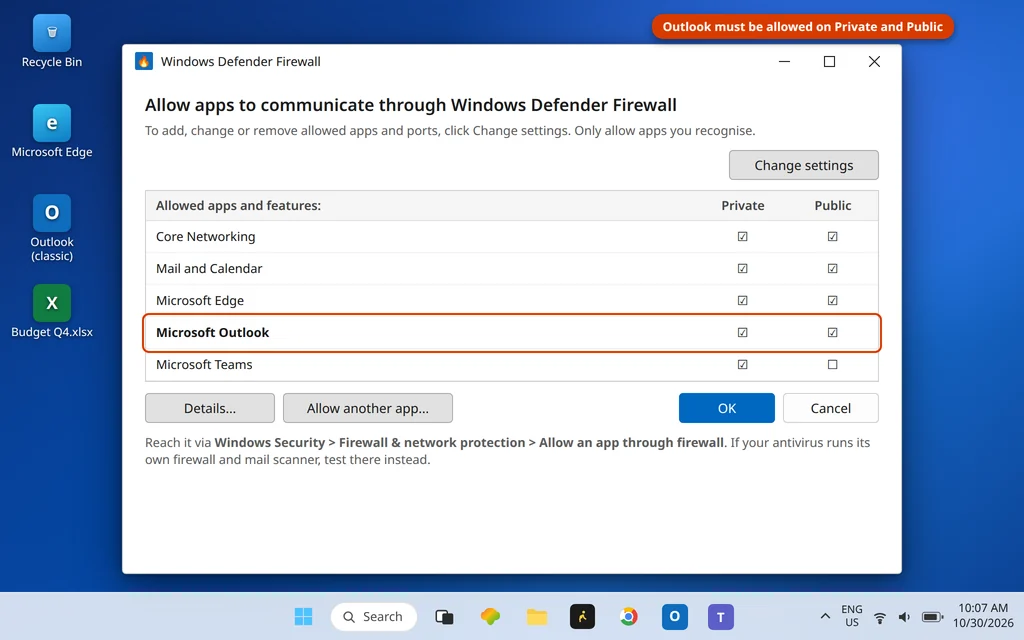Toggle Mail and Calendar Public checkbox
1024x640 pixels.
(832, 268)
